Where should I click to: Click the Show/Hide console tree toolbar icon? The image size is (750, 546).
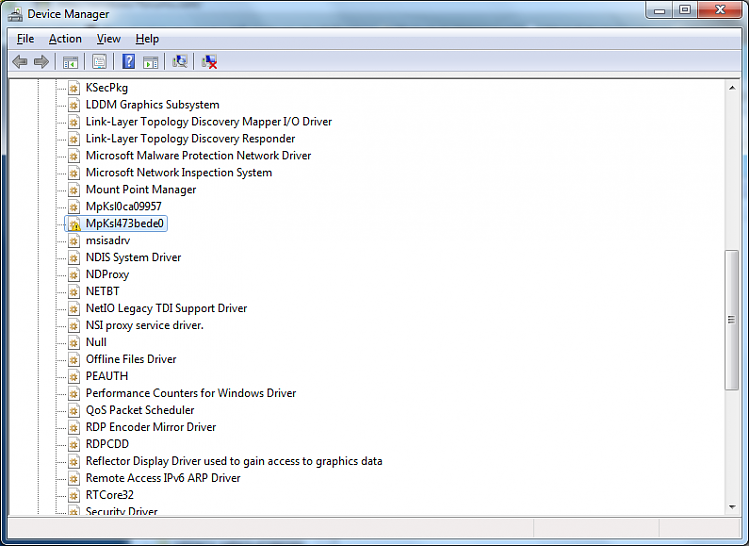pos(70,62)
